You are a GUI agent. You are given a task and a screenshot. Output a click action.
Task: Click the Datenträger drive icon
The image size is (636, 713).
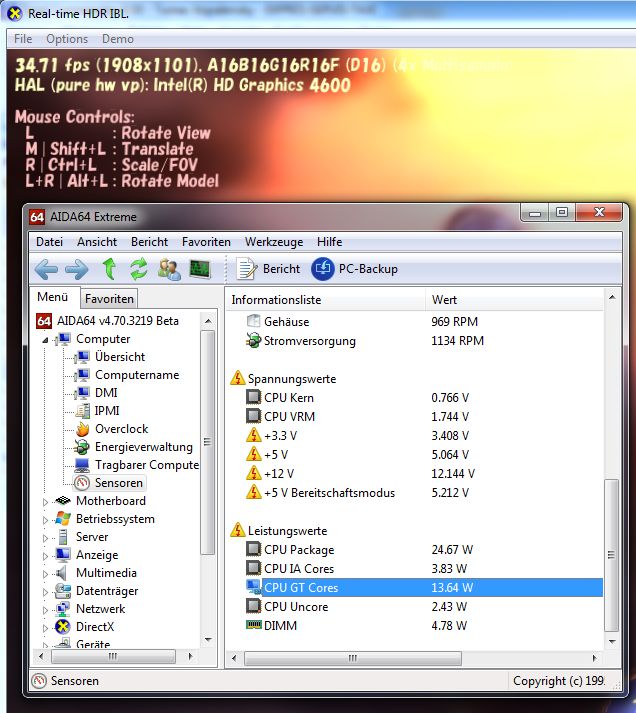63,591
